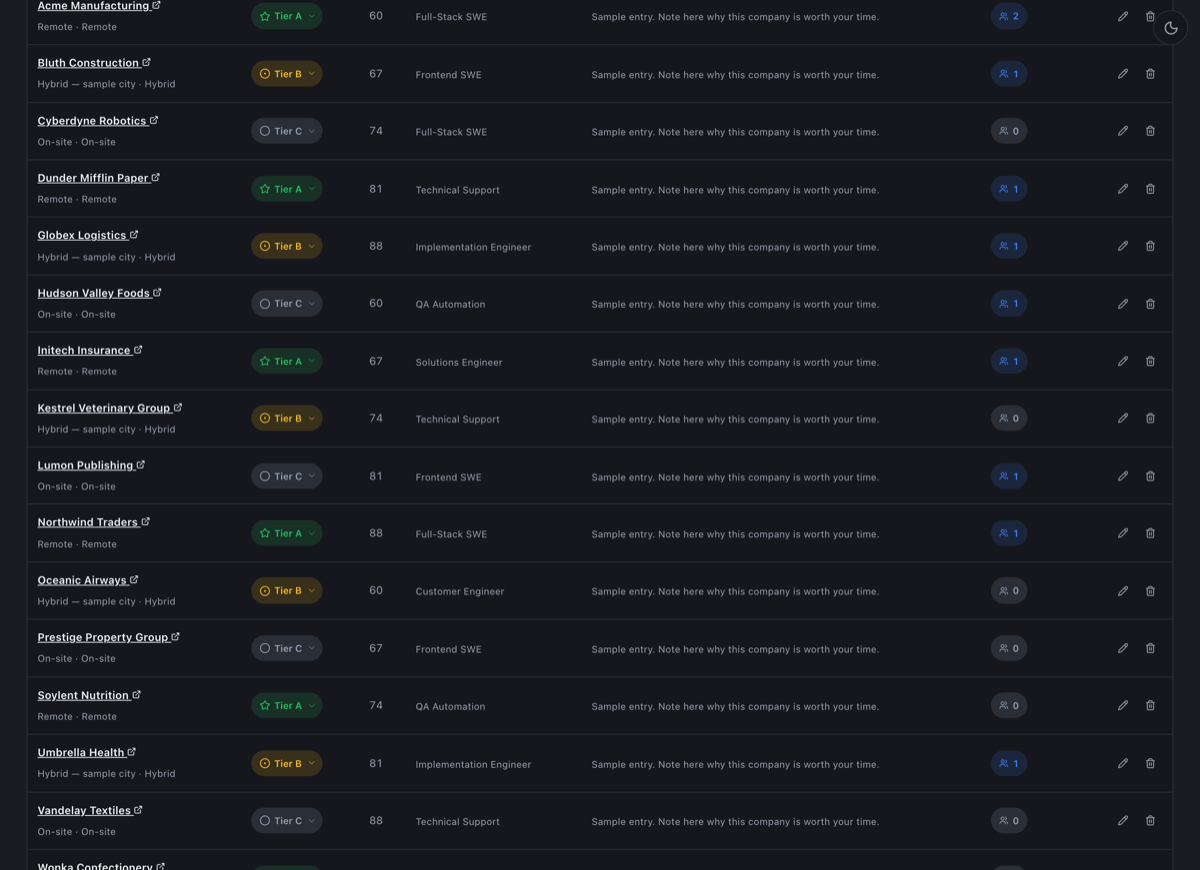
Task: Edit the Globex Logistics entry
Action: click(x=1123, y=246)
